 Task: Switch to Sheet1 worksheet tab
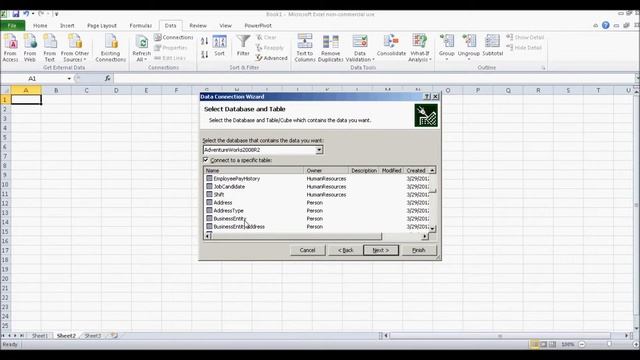[x=40, y=336]
